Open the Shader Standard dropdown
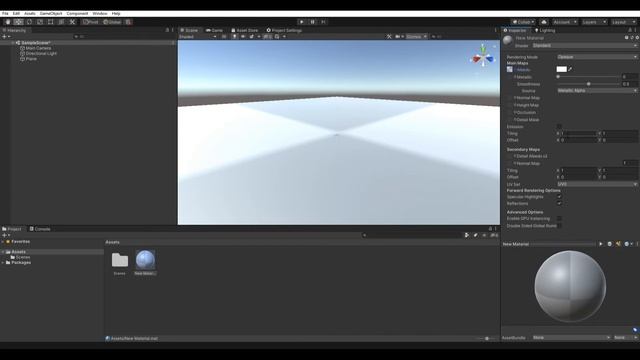Viewport: 640px width, 360px height. [x=584, y=46]
